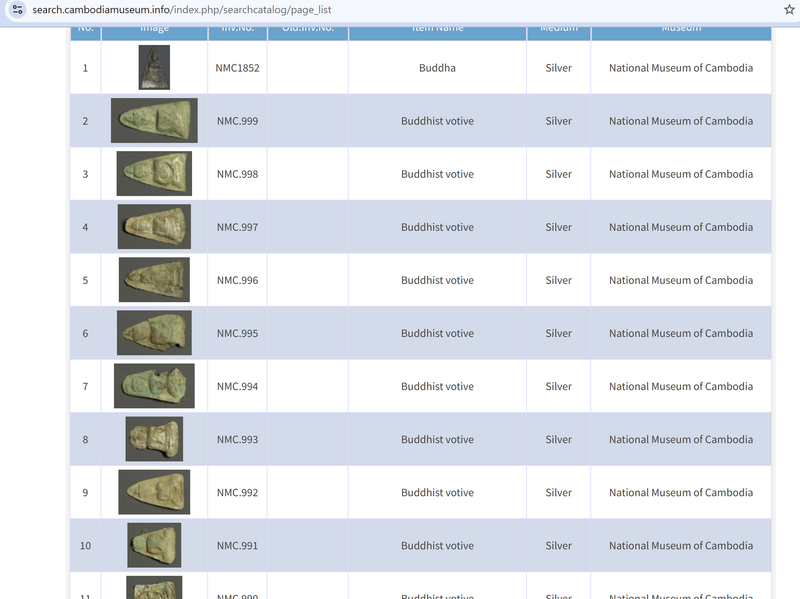Click row number 1 cell
This screenshot has height=599, width=800.
pyautogui.click(x=85, y=68)
